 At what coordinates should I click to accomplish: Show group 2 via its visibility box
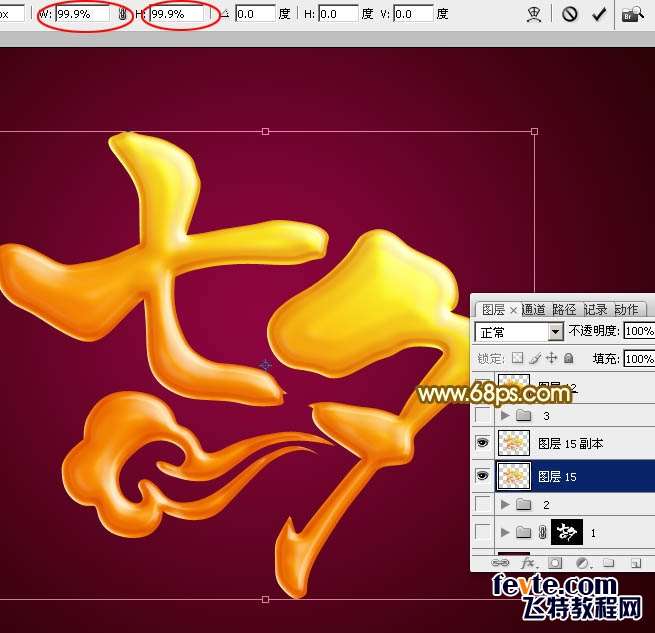pos(483,504)
